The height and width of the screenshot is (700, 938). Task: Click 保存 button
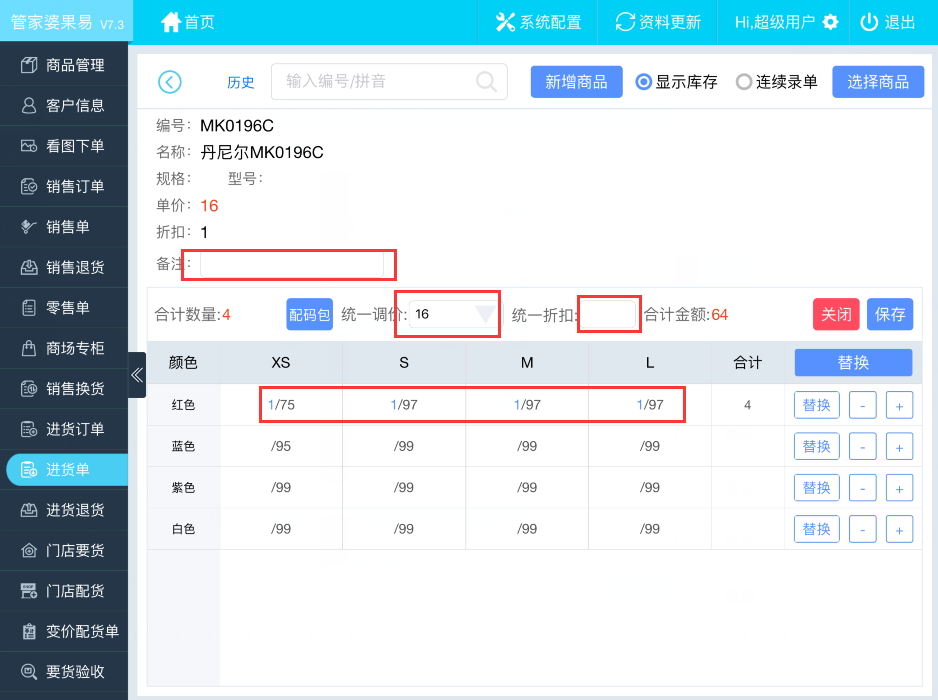tap(890, 315)
